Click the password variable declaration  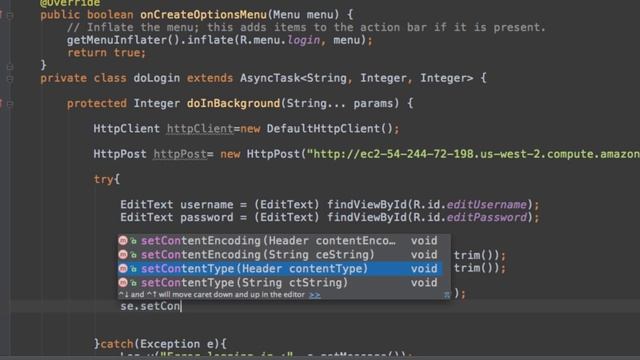point(207,218)
